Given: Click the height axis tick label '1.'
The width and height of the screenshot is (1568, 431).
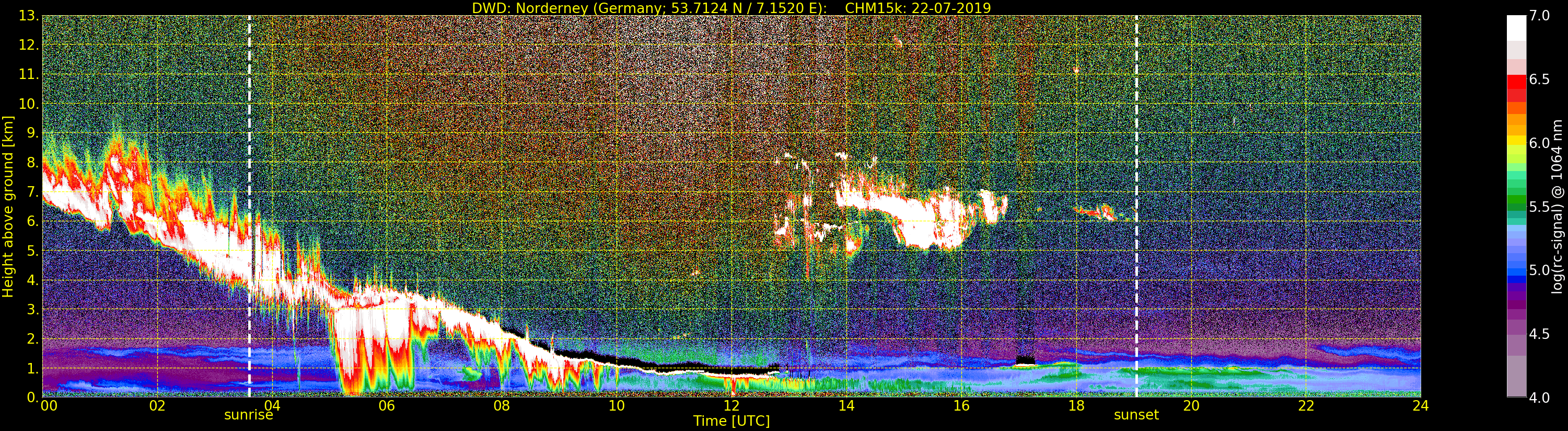Looking at the screenshot, I should (x=33, y=368).
